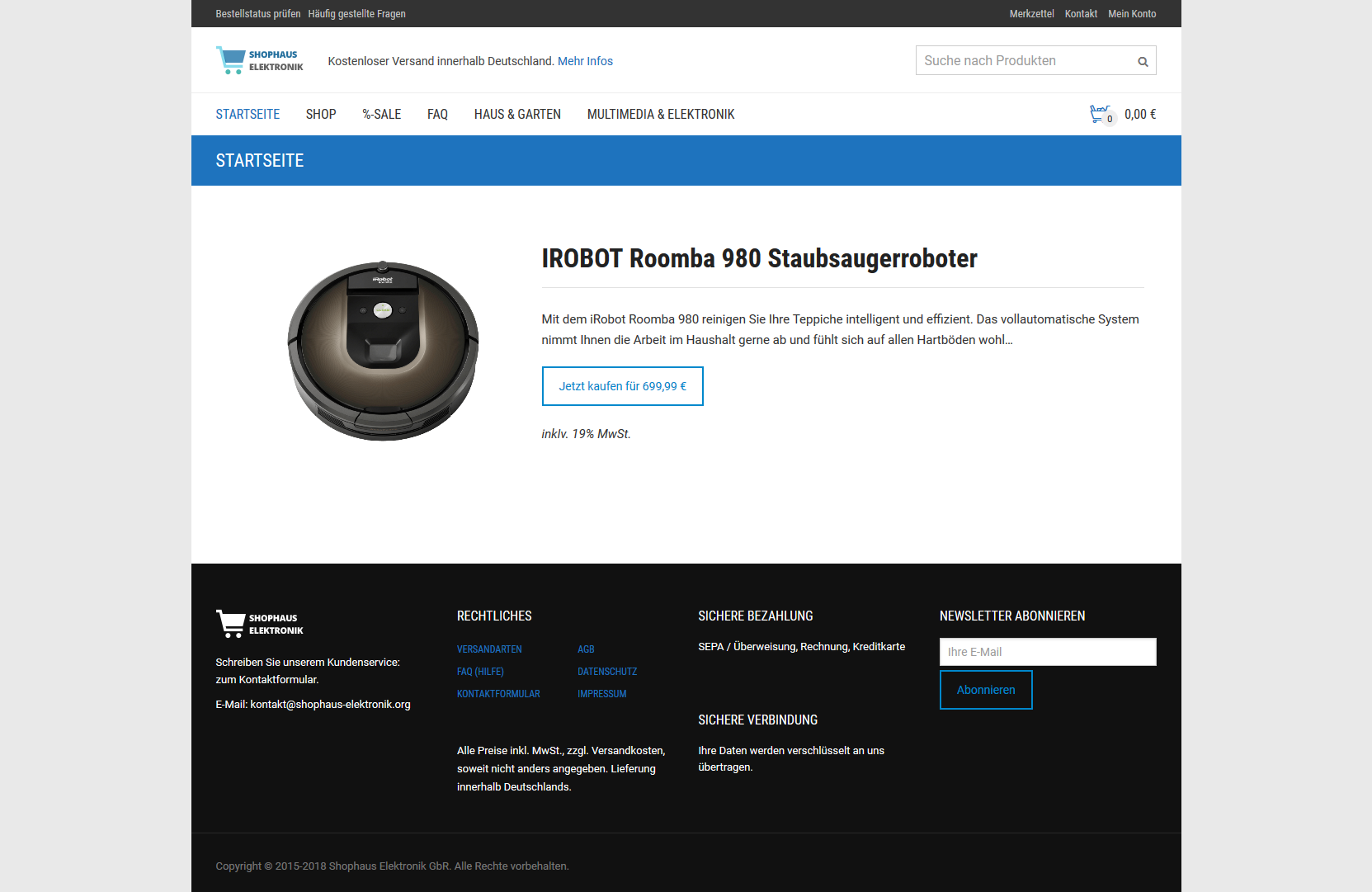Open Multimedia & Elektronik category
Image resolution: width=1372 pixels, height=892 pixels.
661,114
